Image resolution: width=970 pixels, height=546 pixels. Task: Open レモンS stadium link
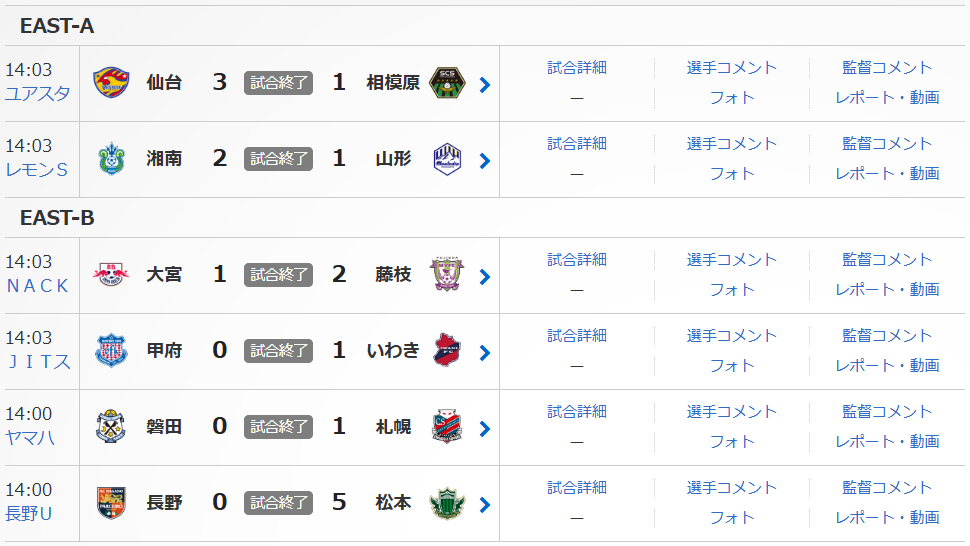[37, 170]
